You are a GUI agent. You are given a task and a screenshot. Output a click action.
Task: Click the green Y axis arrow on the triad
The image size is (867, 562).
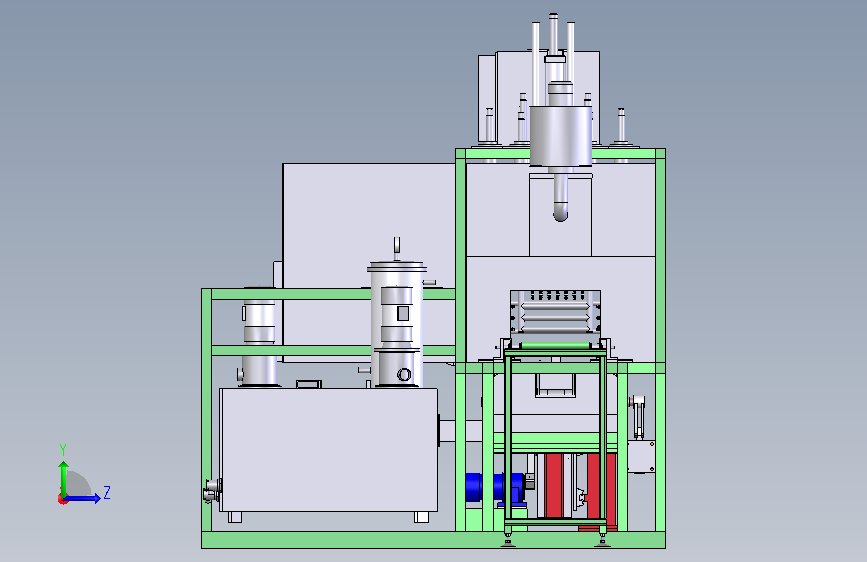(x=64, y=479)
